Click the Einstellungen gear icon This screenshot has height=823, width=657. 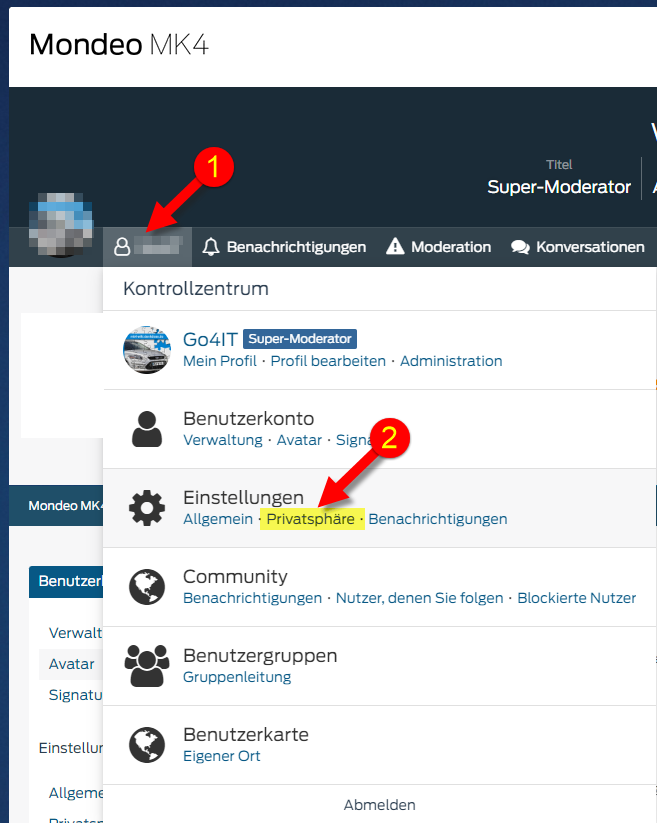pyautogui.click(x=147, y=508)
